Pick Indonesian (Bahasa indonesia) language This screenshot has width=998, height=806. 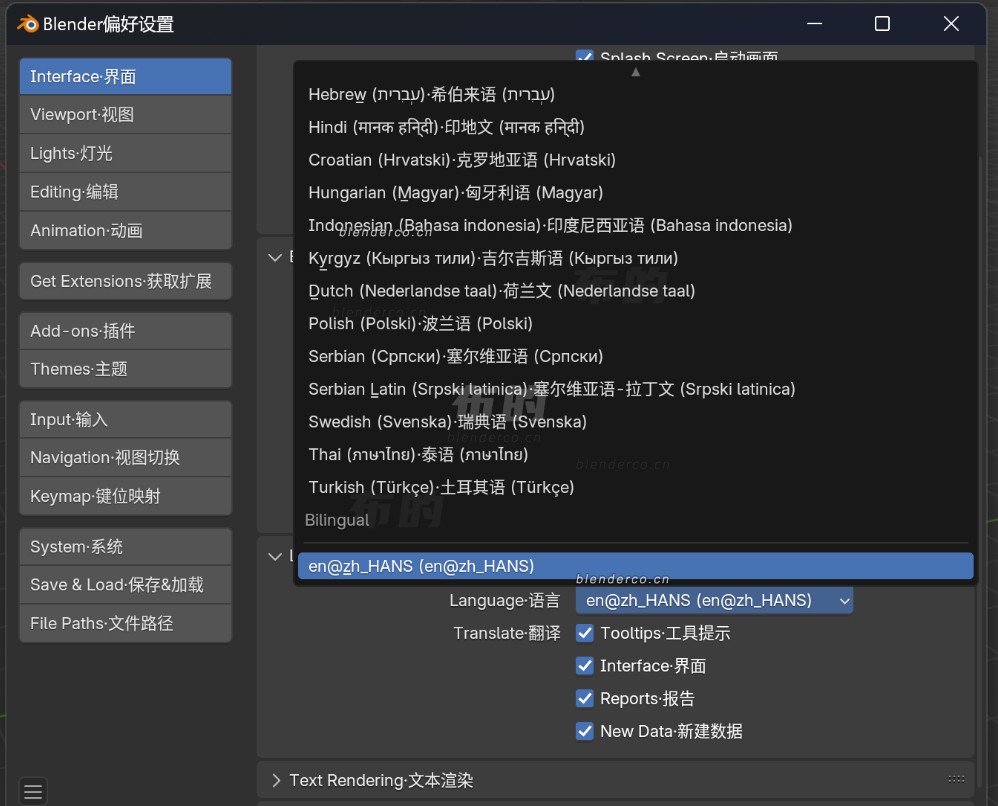coord(635,225)
